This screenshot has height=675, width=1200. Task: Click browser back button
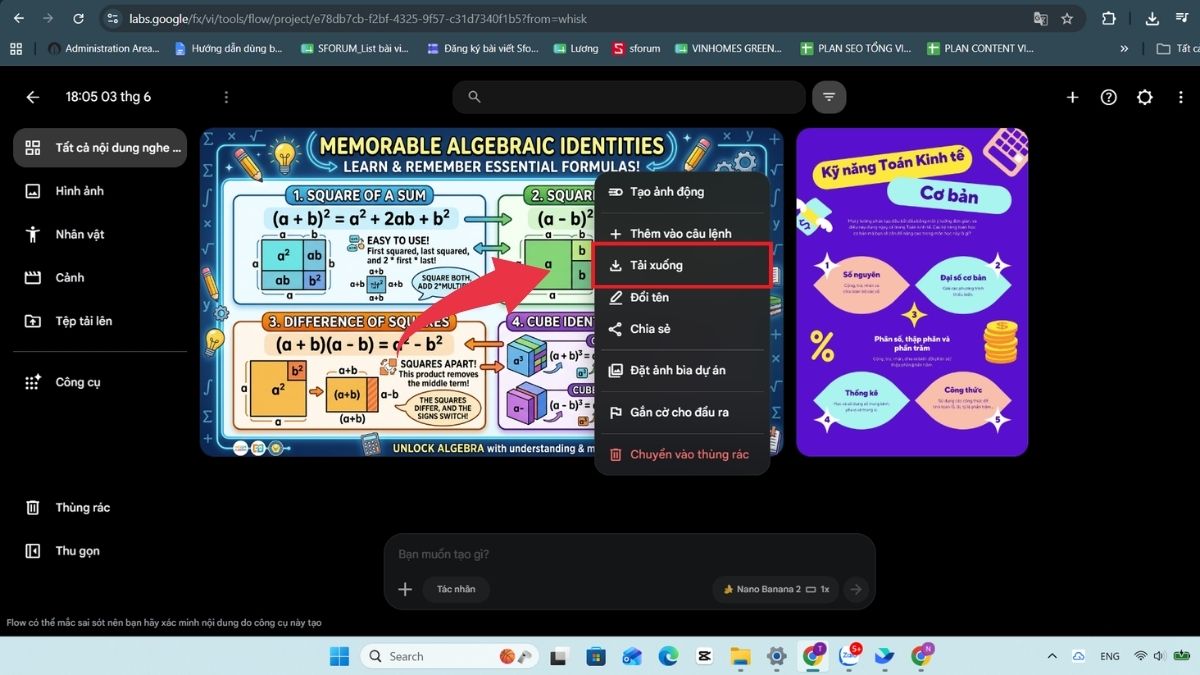19,18
